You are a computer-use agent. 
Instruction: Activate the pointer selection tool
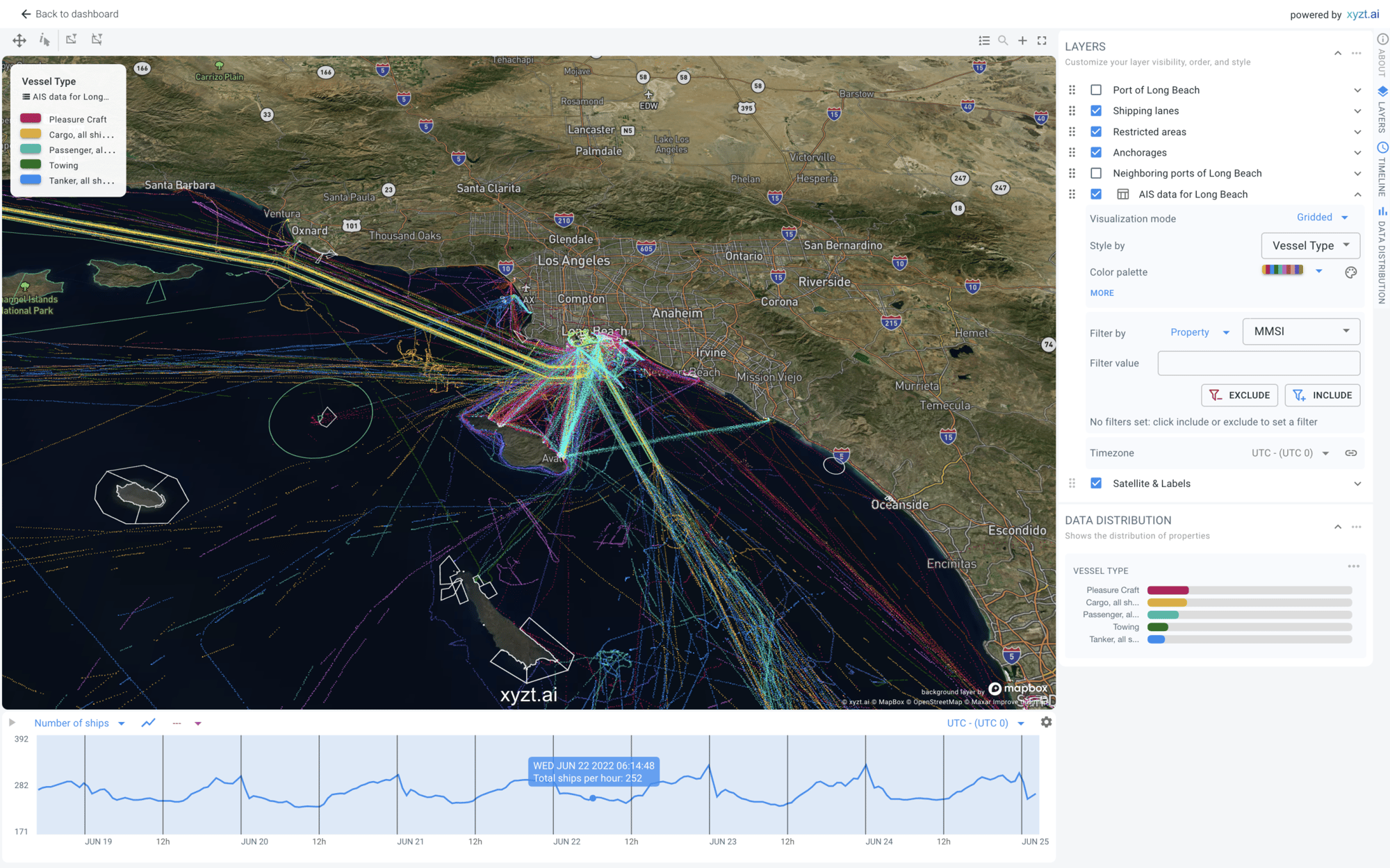pyautogui.click(x=44, y=40)
